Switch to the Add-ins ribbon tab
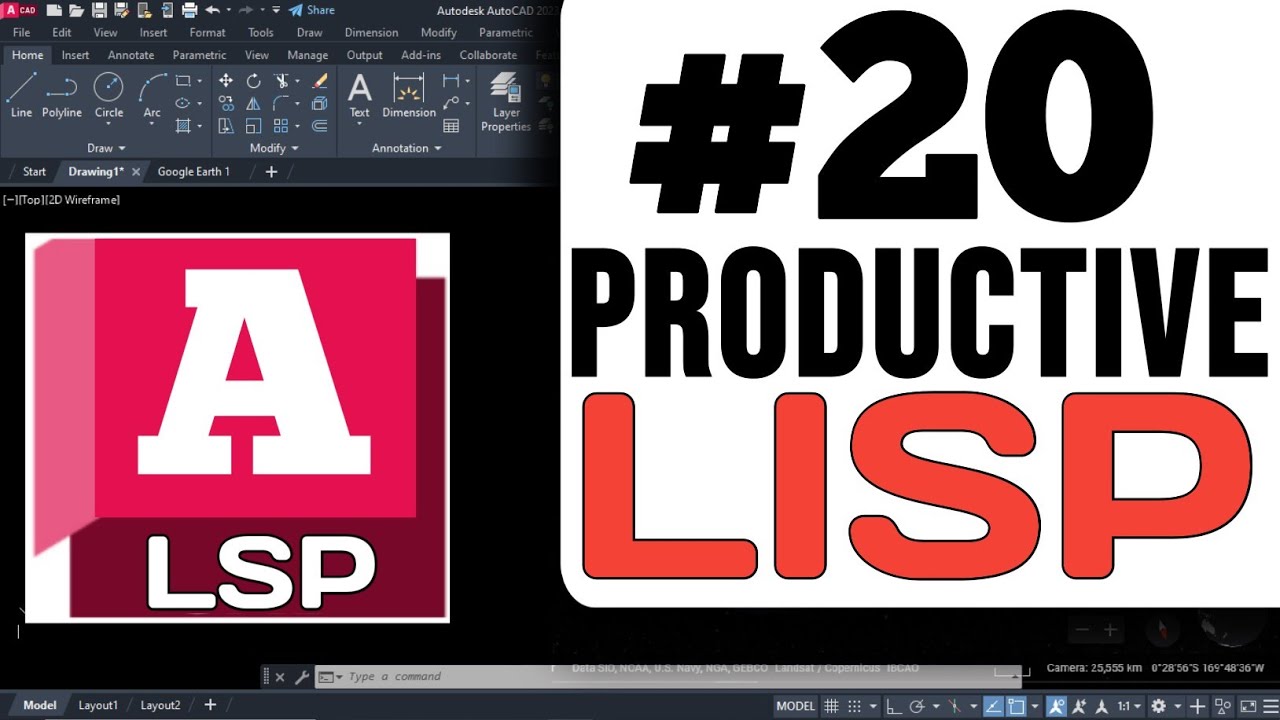The image size is (1280, 720). (x=420, y=55)
